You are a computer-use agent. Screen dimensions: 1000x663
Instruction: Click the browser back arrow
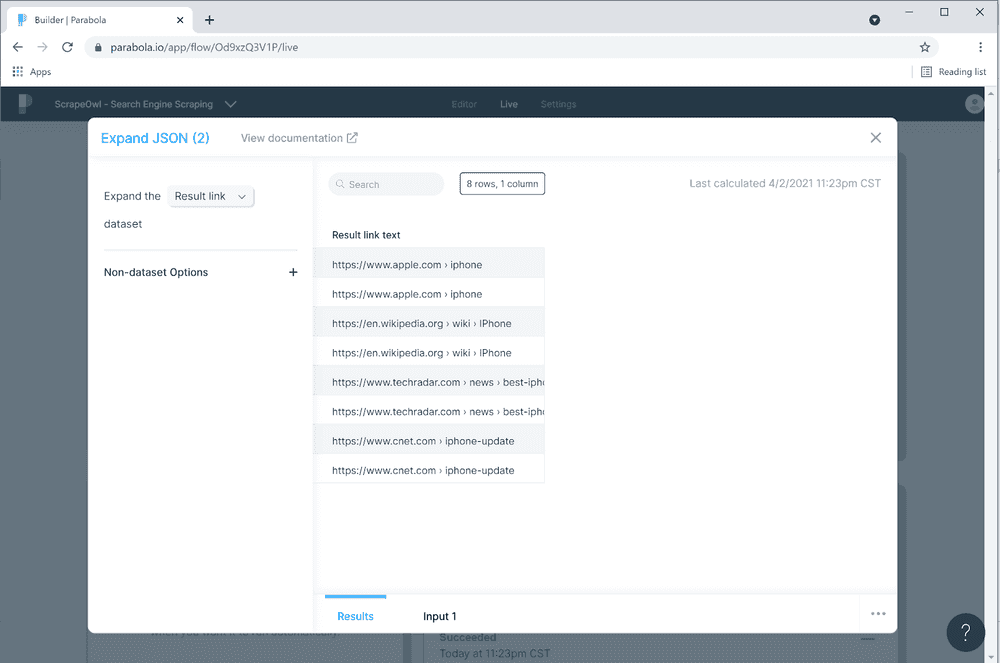[18, 47]
